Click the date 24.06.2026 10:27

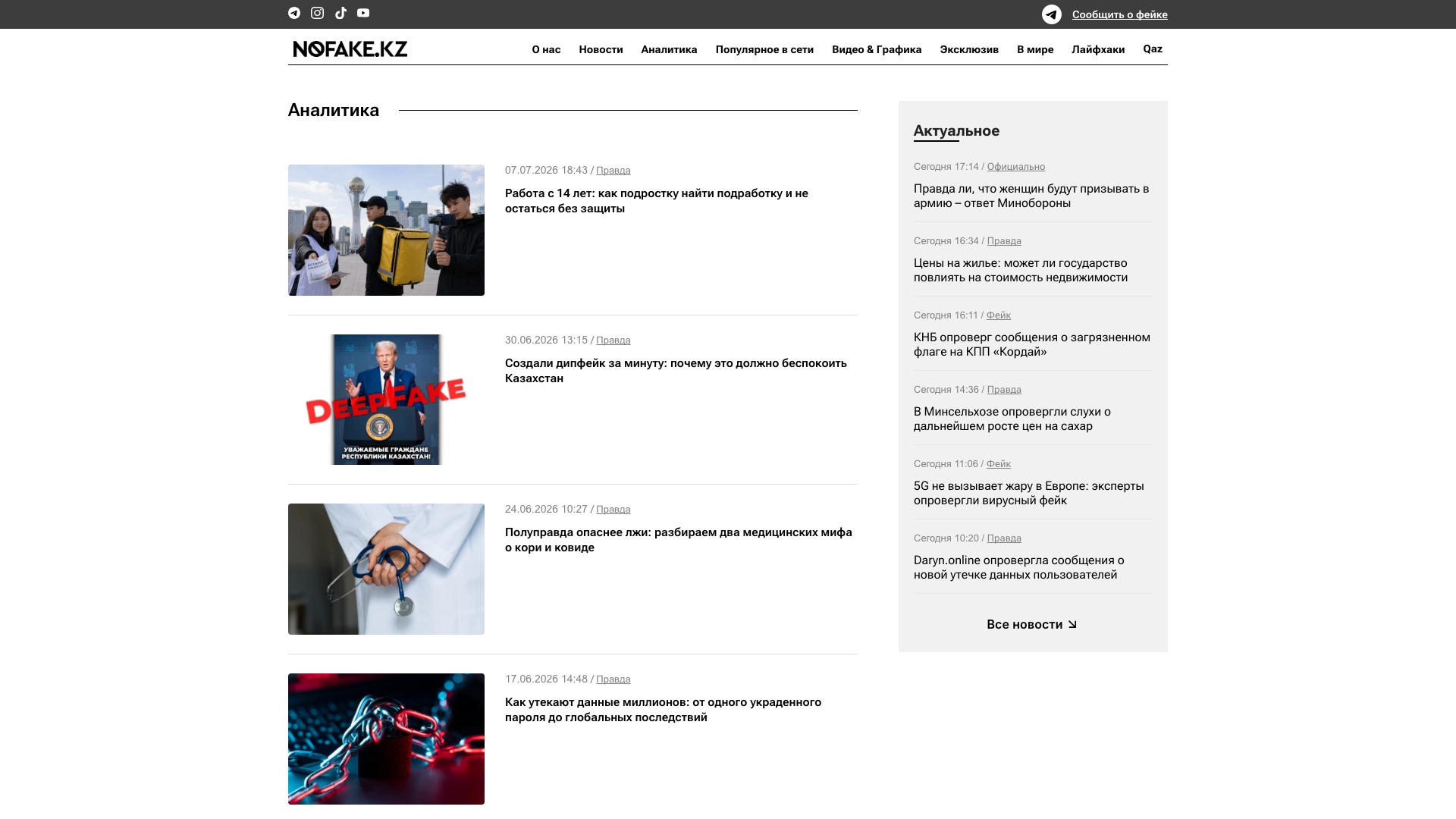(546, 510)
